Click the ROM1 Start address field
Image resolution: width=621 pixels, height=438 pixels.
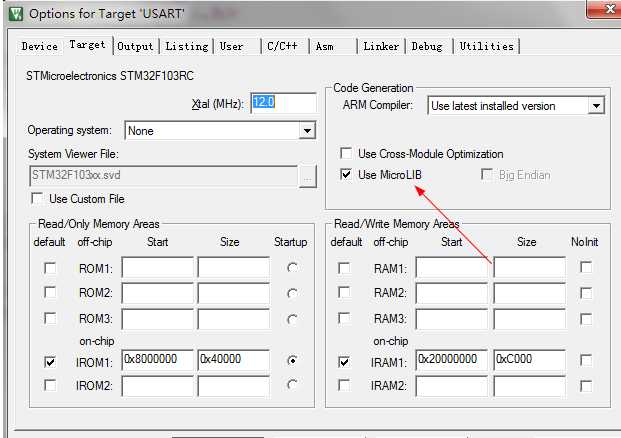coord(157,267)
